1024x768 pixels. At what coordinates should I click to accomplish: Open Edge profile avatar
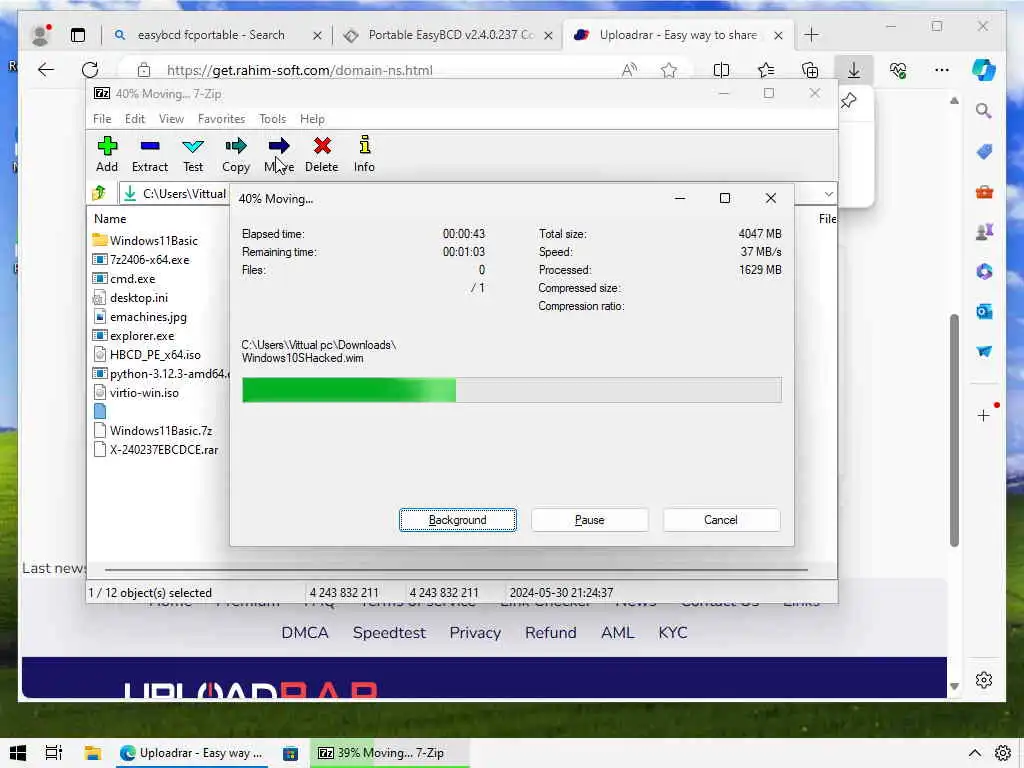[40, 35]
